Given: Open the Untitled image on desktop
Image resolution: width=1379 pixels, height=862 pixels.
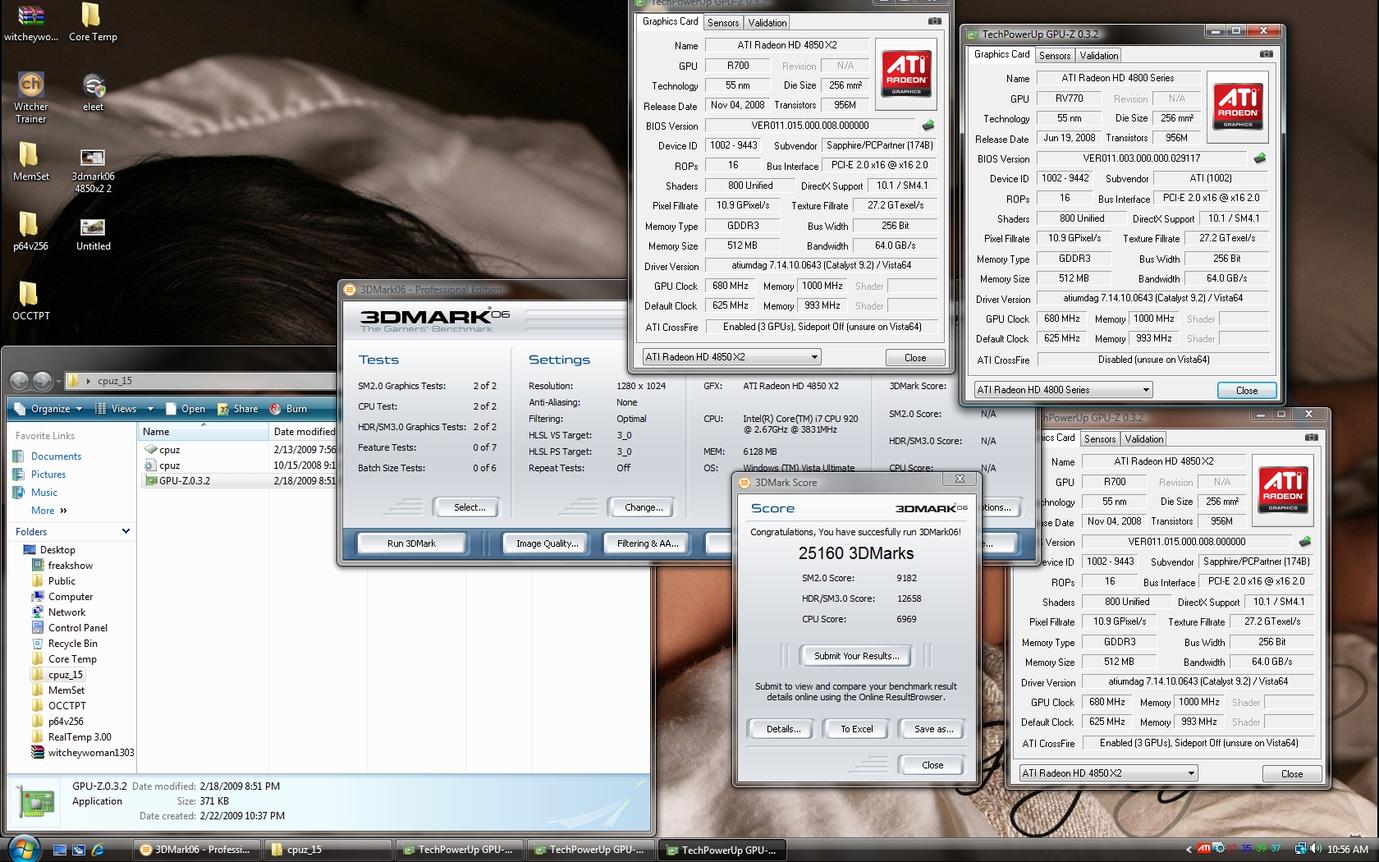Looking at the screenshot, I should (x=93, y=234).
